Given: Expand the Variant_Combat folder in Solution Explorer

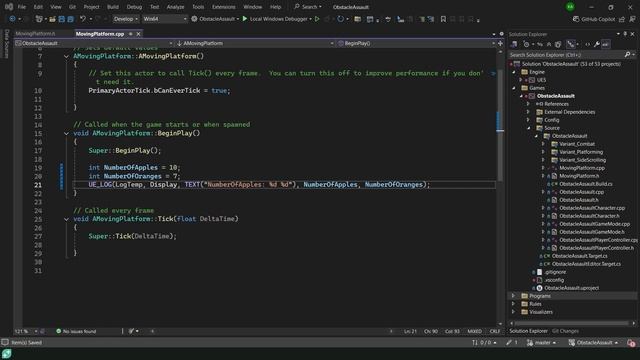Looking at the screenshot, I should click(543, 144).
